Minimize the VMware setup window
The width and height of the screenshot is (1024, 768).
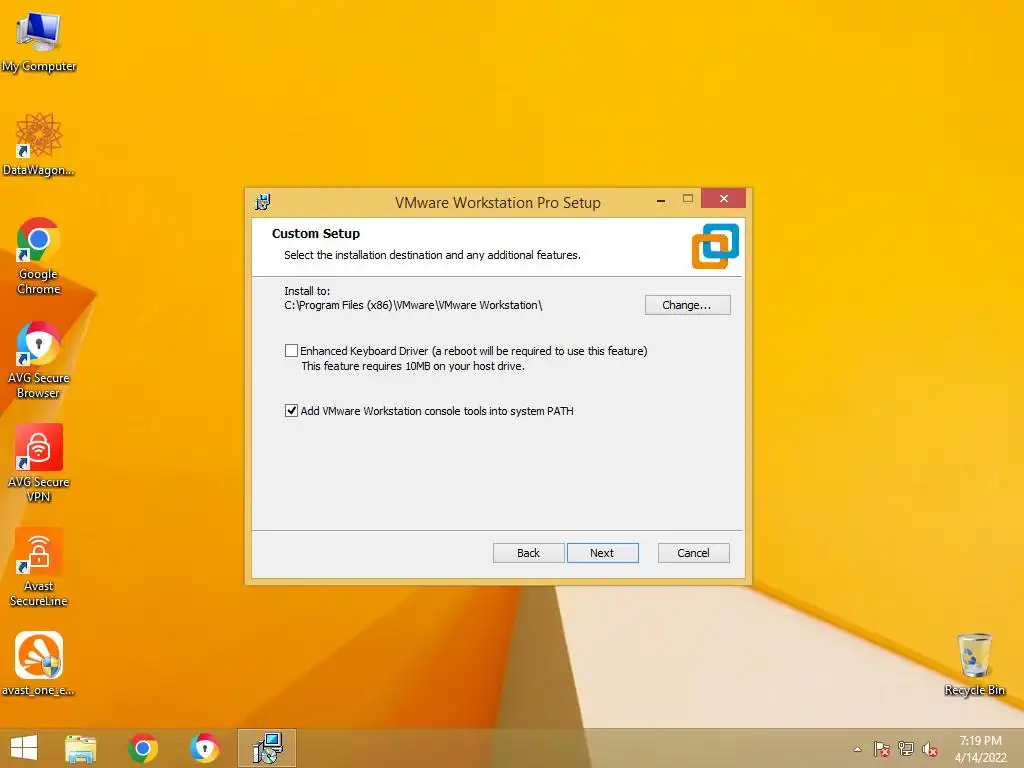pos(661,199)
